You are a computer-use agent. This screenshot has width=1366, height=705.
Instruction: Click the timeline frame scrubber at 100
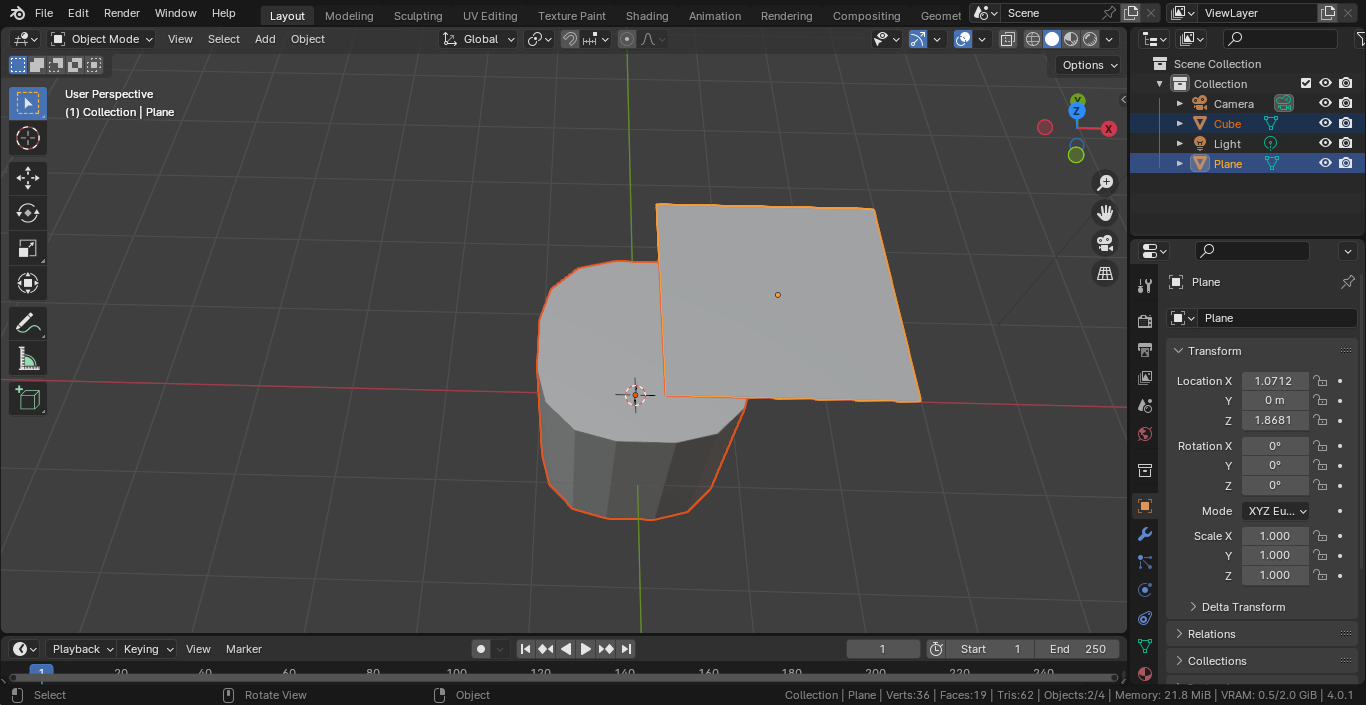pos(457,673)
